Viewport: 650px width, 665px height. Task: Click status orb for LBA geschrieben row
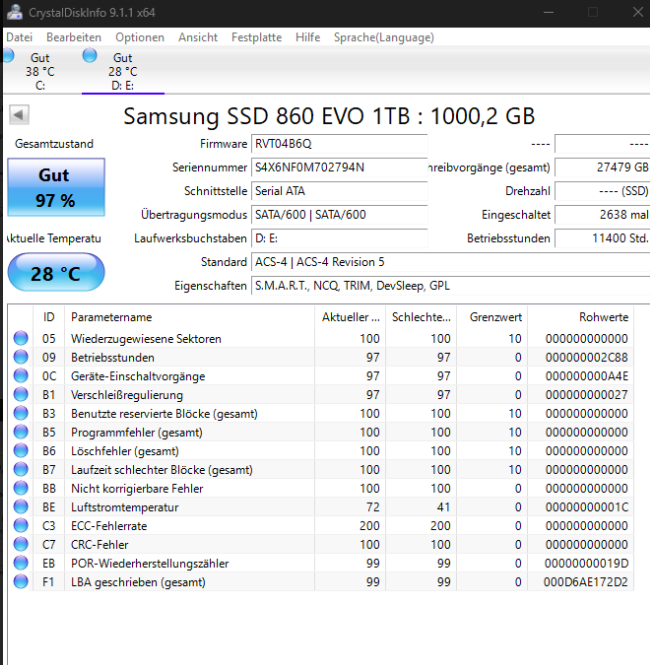[21, 581]
